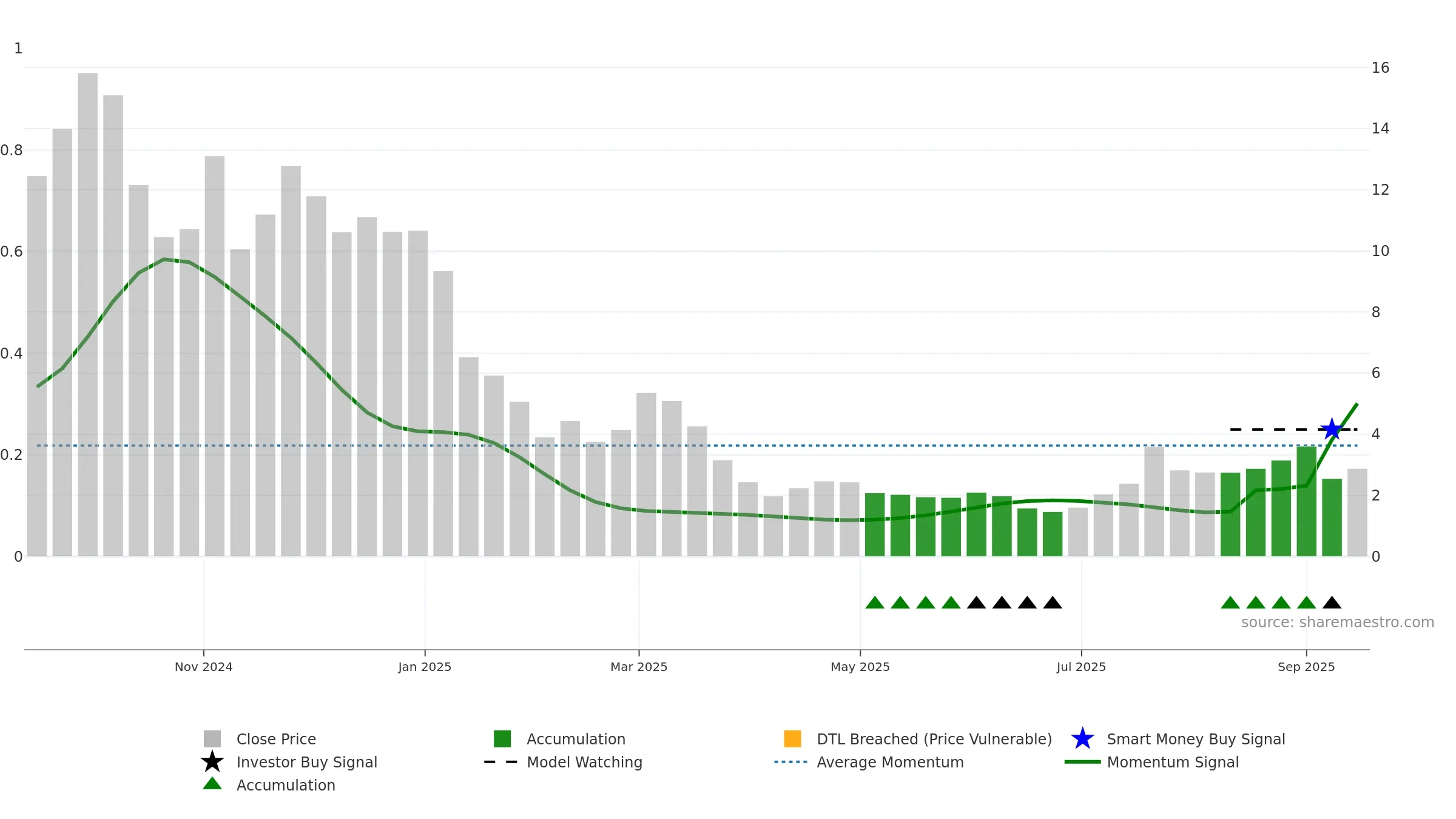Click the tallest green accumulation bar near Sep 2025

1307,501
